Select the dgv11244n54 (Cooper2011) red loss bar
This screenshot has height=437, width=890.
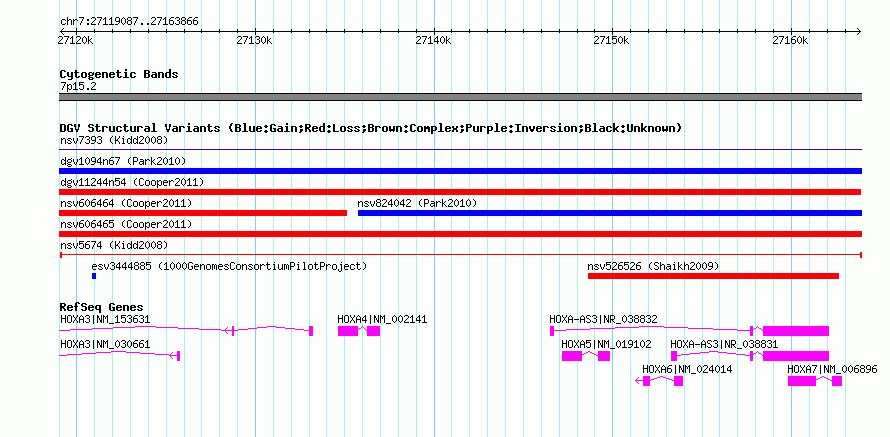[x=460, y=192]
